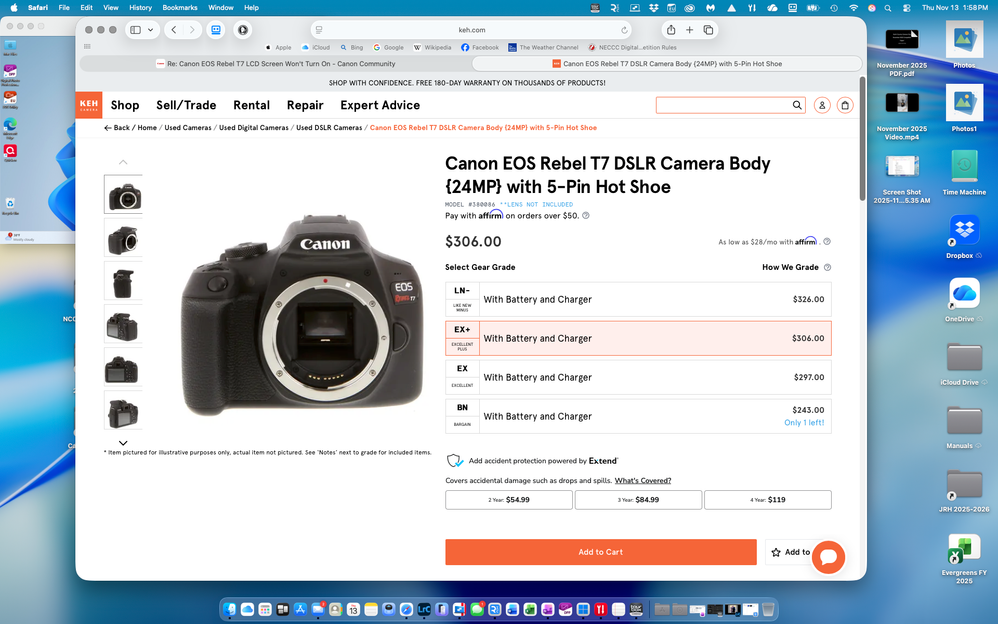Viewport: 998px width, 624px height.
Task: Click the KEH search input field
Action: click(x=720, y=105)
